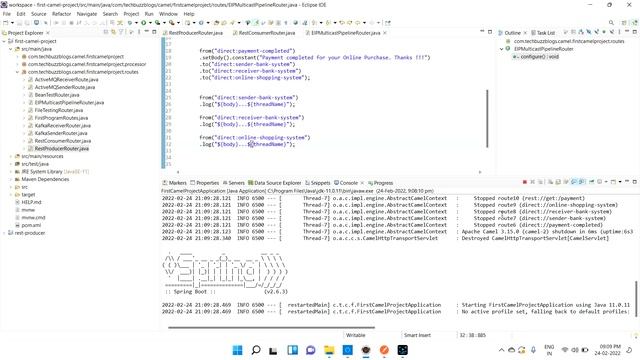Viewport: 640px width, 360px height.
Task: Switch to the RestConsumerRouter.java editor tab
Action: pyautogui.click(x=264, y=33)
